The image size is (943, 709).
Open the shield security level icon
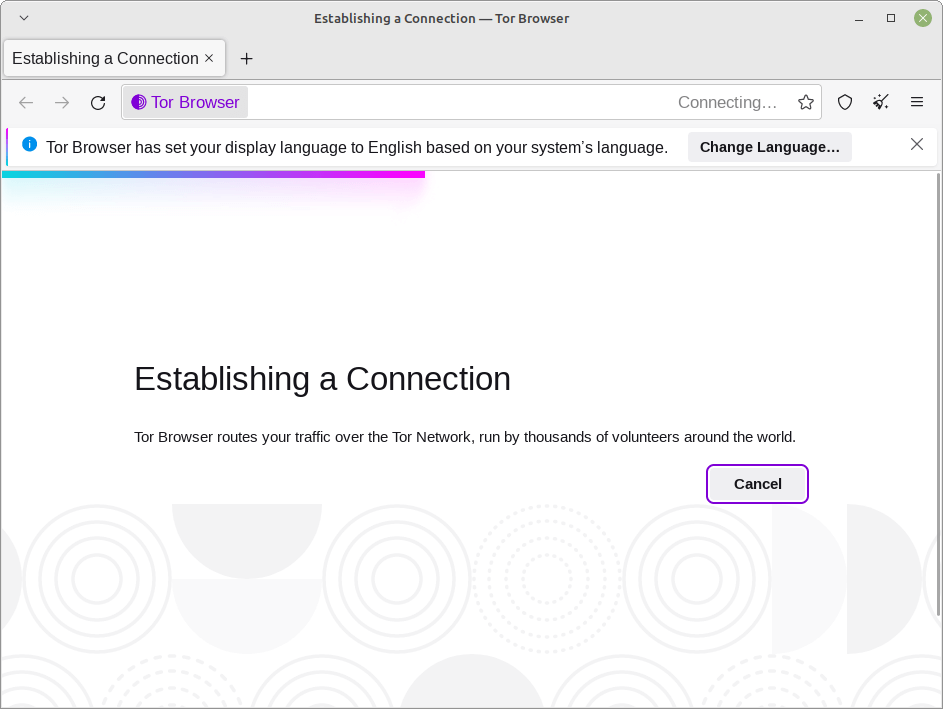[x=845, y=102]
